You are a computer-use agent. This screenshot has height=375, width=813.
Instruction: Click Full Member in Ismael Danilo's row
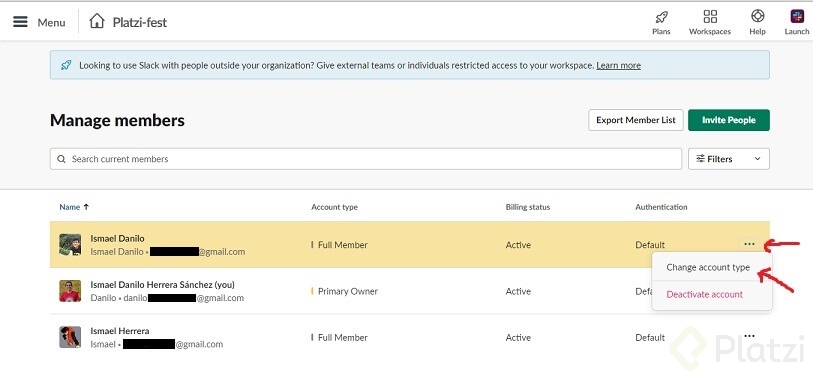[x=343, y=245]
